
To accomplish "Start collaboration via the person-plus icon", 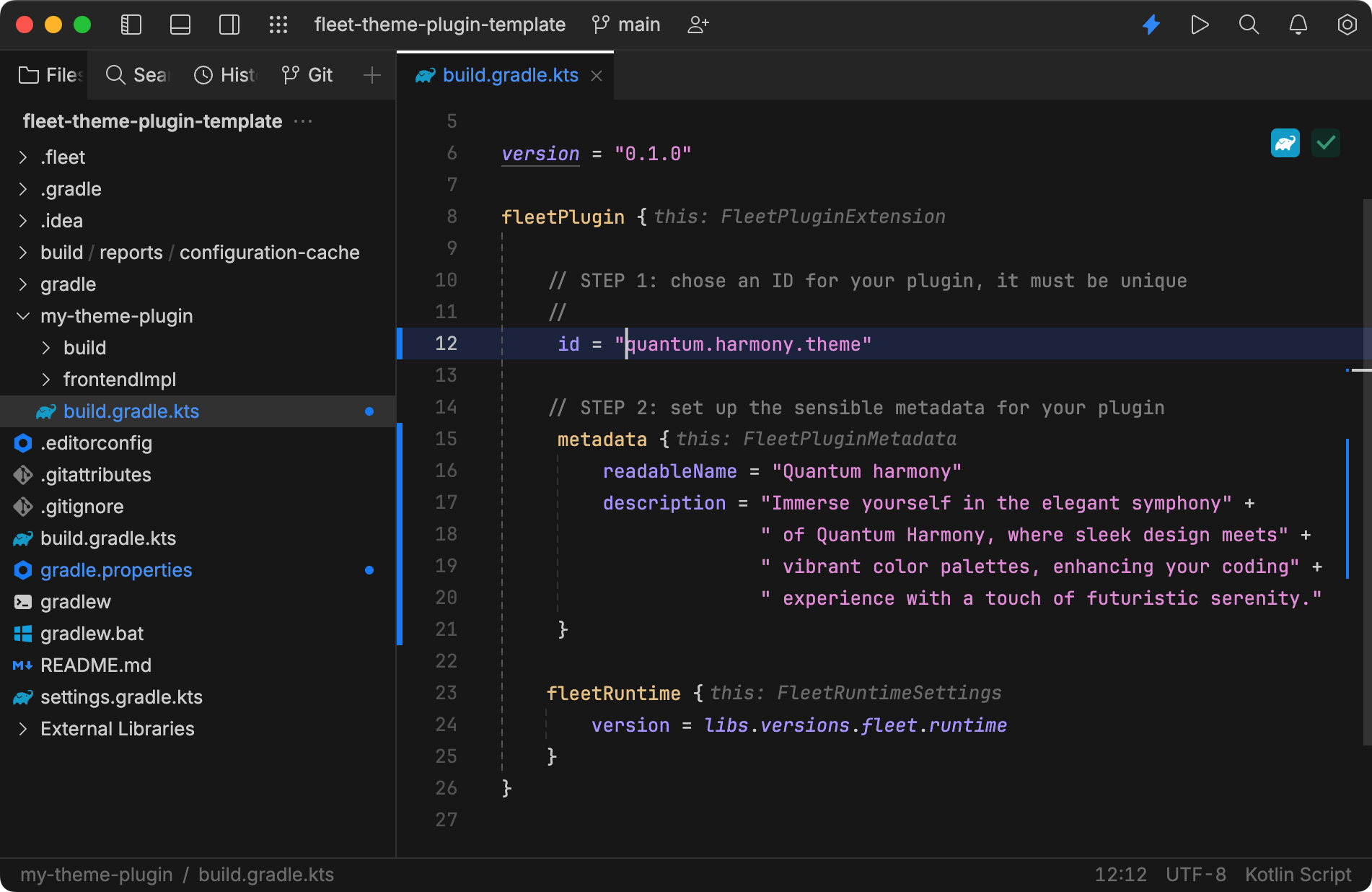I will click(697, 24).
